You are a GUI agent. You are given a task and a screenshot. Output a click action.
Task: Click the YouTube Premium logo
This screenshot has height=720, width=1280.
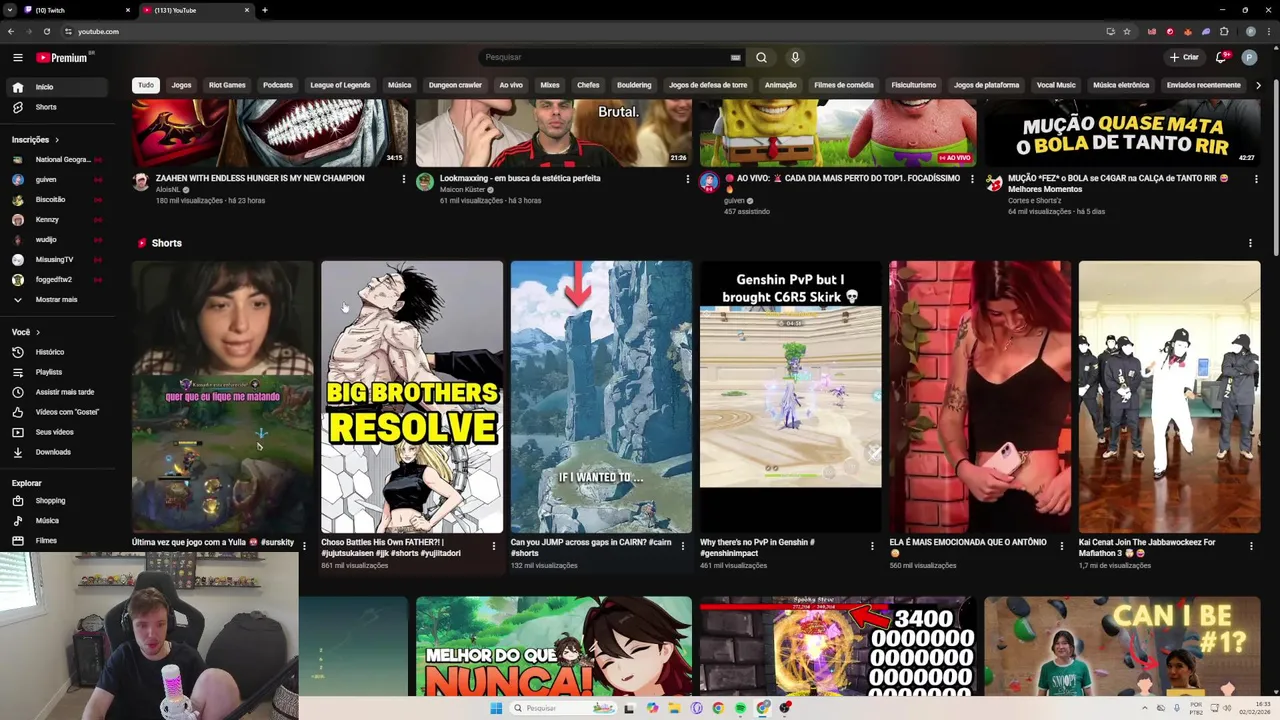tap(64, 57)
